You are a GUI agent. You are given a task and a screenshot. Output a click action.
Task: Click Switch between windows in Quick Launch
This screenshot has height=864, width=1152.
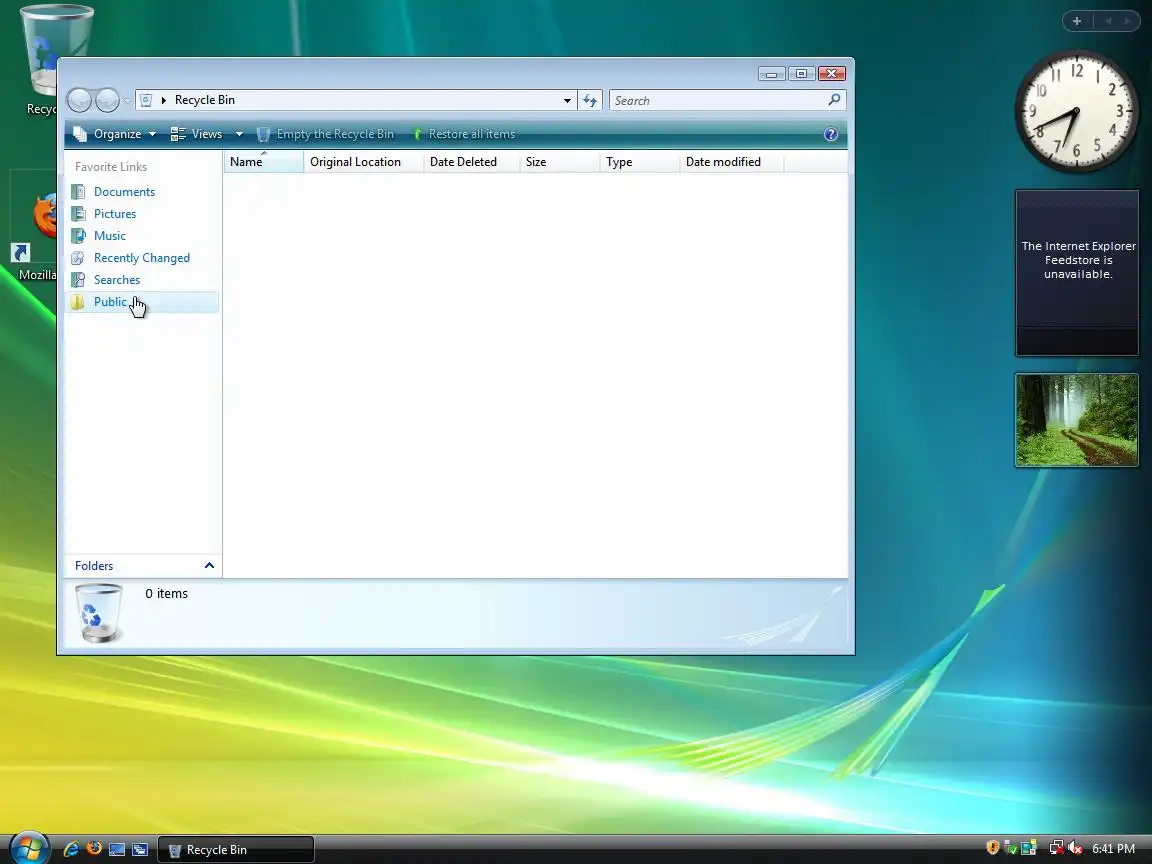click(140, 849)
